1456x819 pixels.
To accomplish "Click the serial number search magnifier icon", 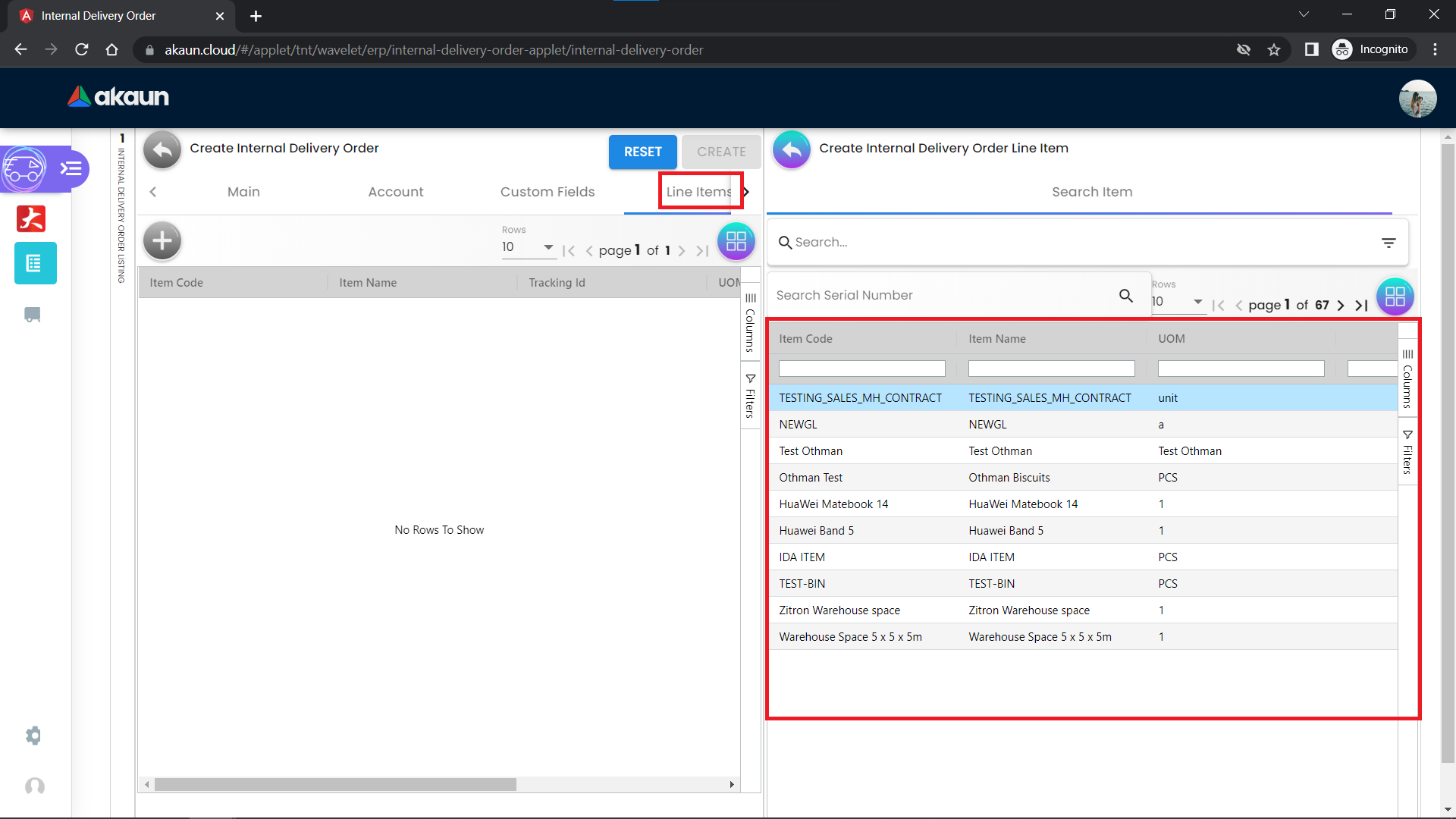I will (1126, 296).
